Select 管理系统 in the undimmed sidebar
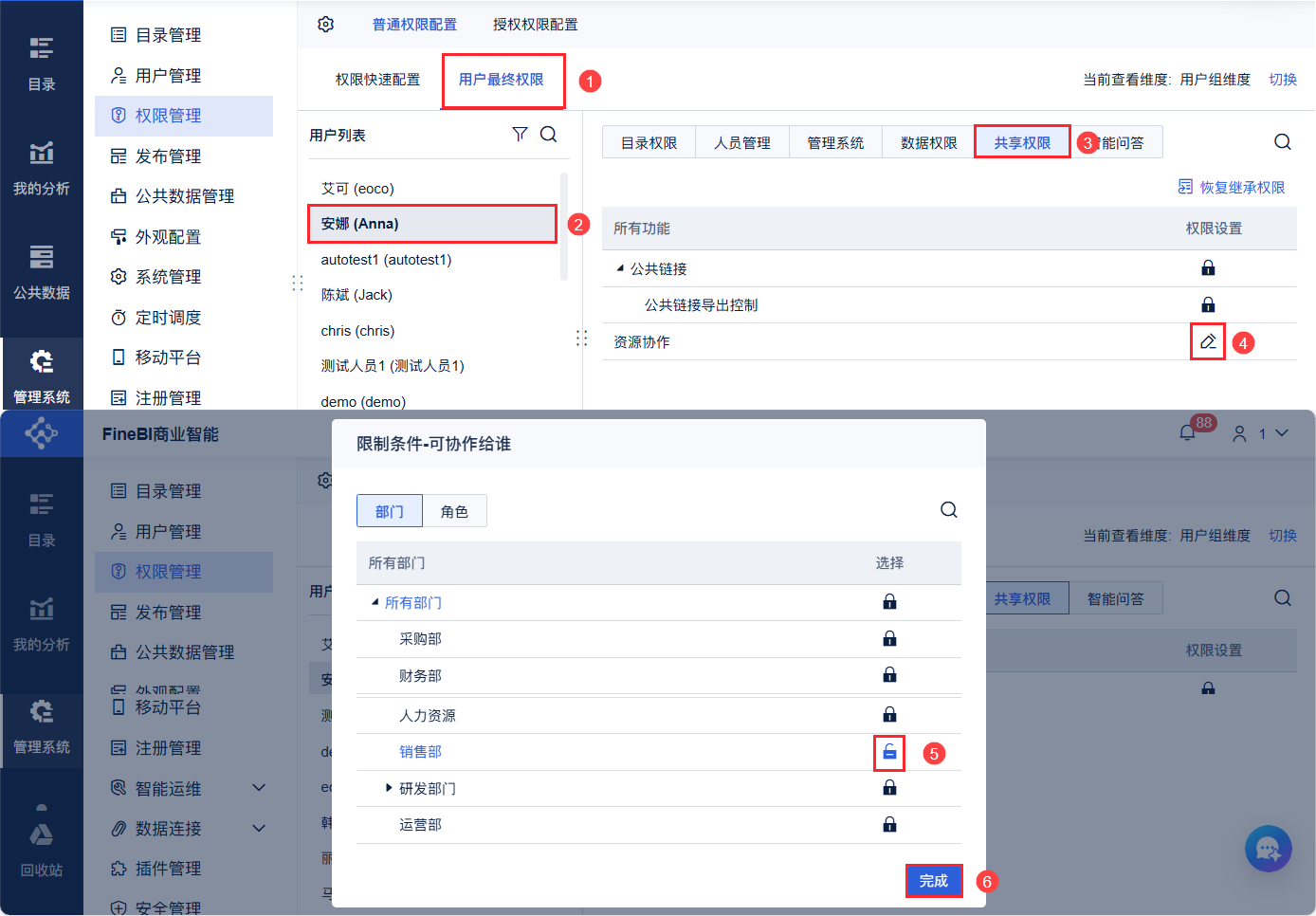The height and width of the screenshot is (916, 1316). pos(42,374)
